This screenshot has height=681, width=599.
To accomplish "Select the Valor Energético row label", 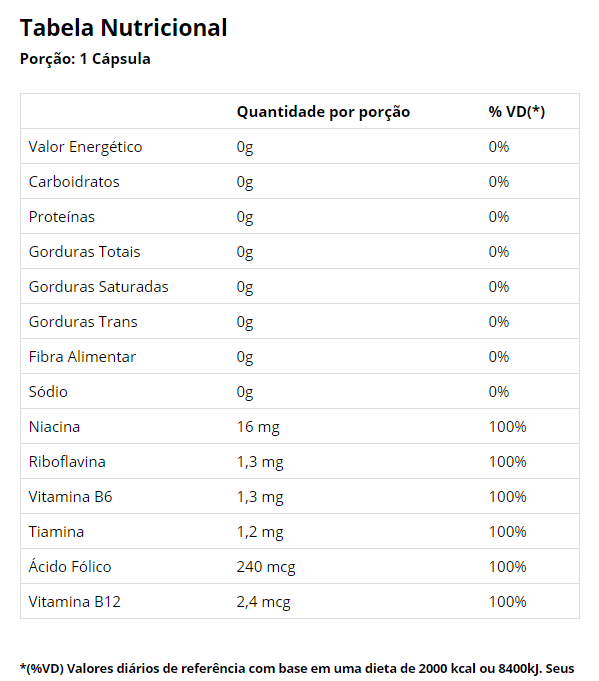I will click(86, 147).
